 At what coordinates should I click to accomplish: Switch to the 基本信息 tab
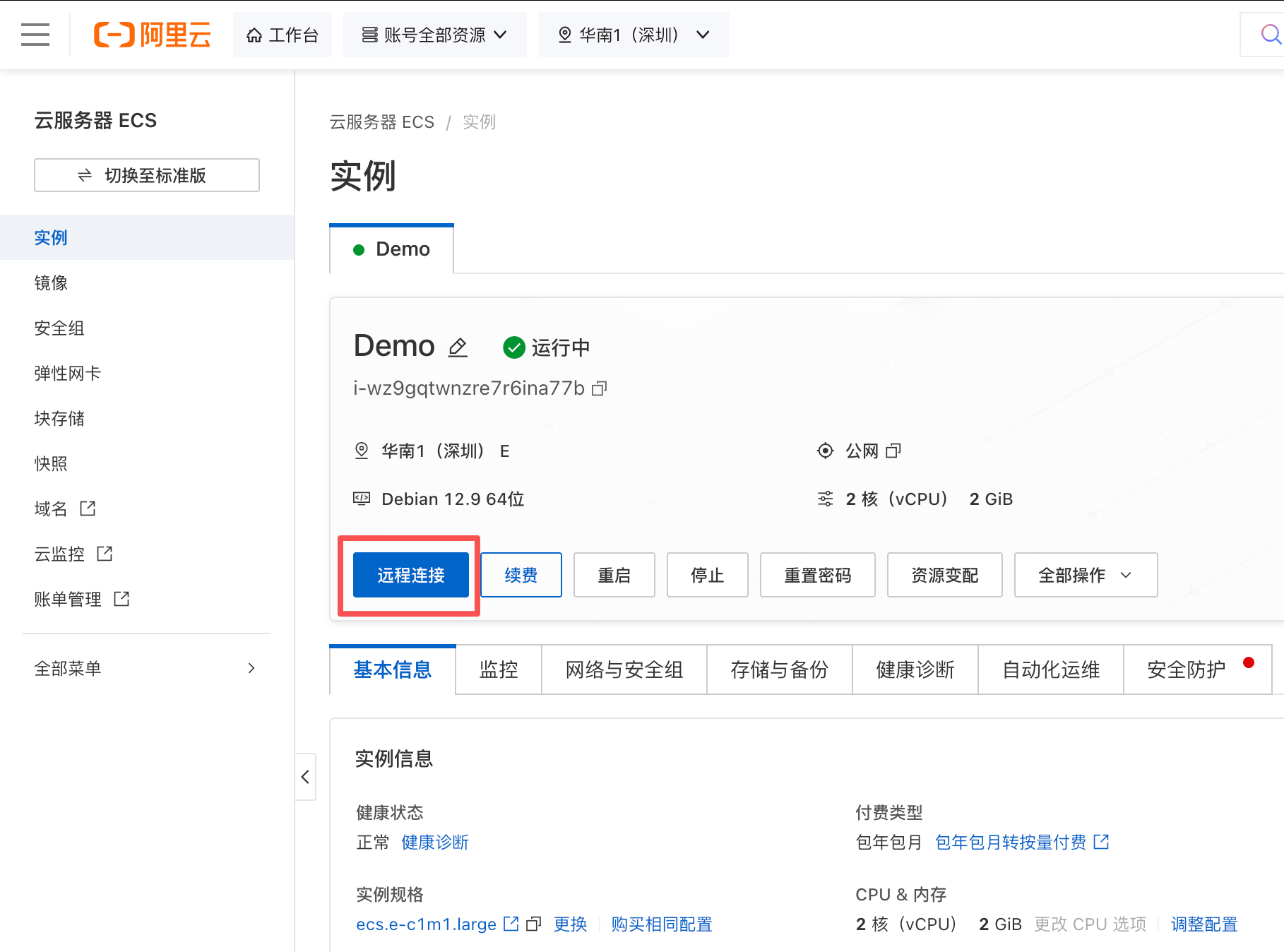(393, 670)
